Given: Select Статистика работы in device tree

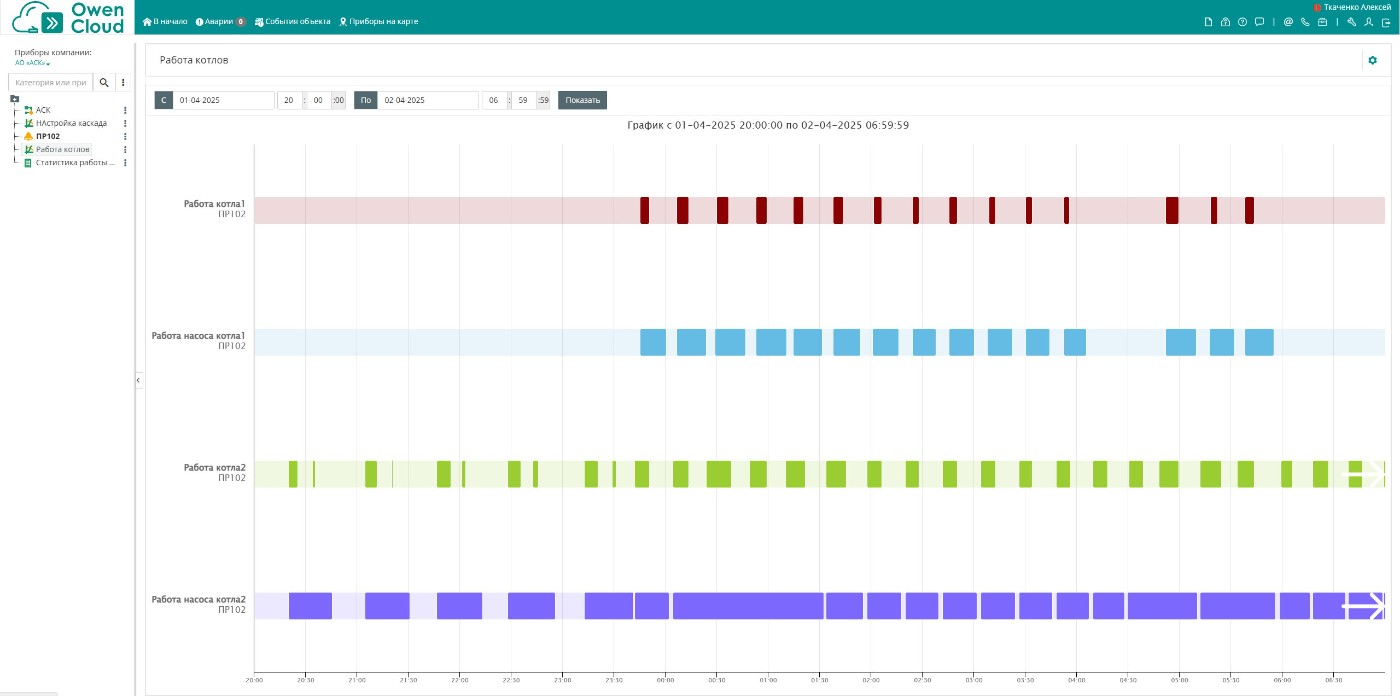Looking at the screenshot, I should point(74,162).
